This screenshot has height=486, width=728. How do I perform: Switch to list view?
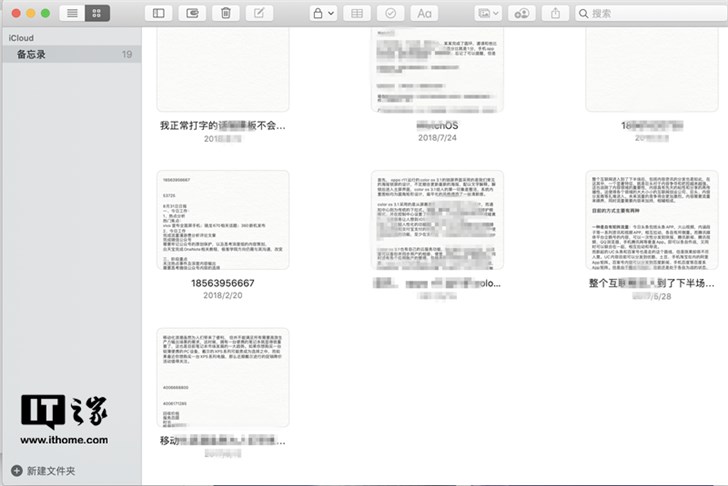pyautogui.click(x=72, y=13)
